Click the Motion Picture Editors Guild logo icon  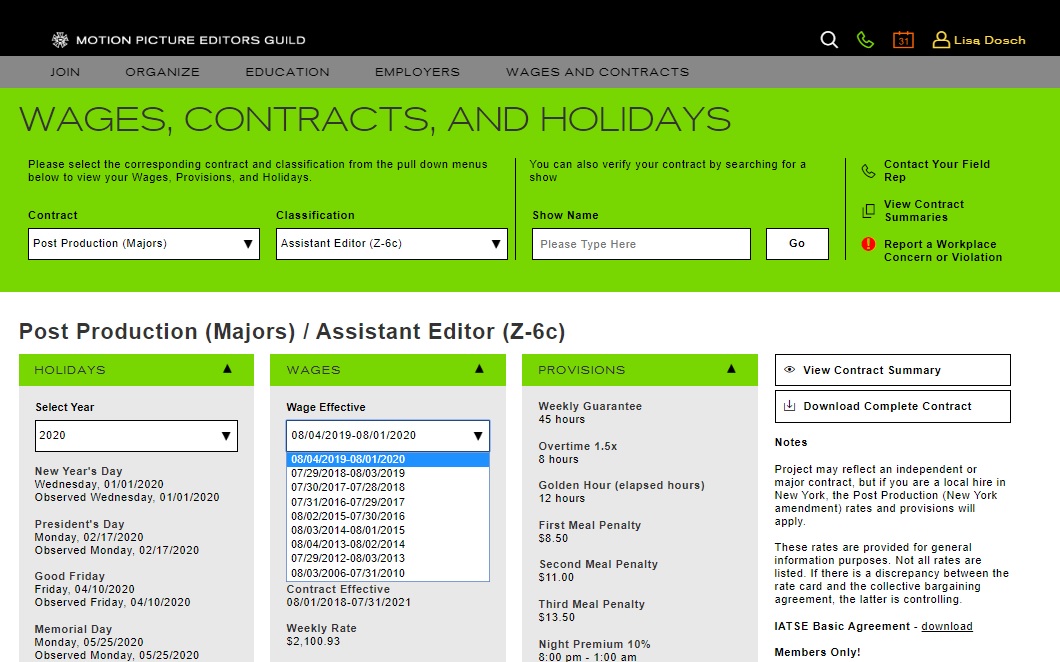[60, 40]
